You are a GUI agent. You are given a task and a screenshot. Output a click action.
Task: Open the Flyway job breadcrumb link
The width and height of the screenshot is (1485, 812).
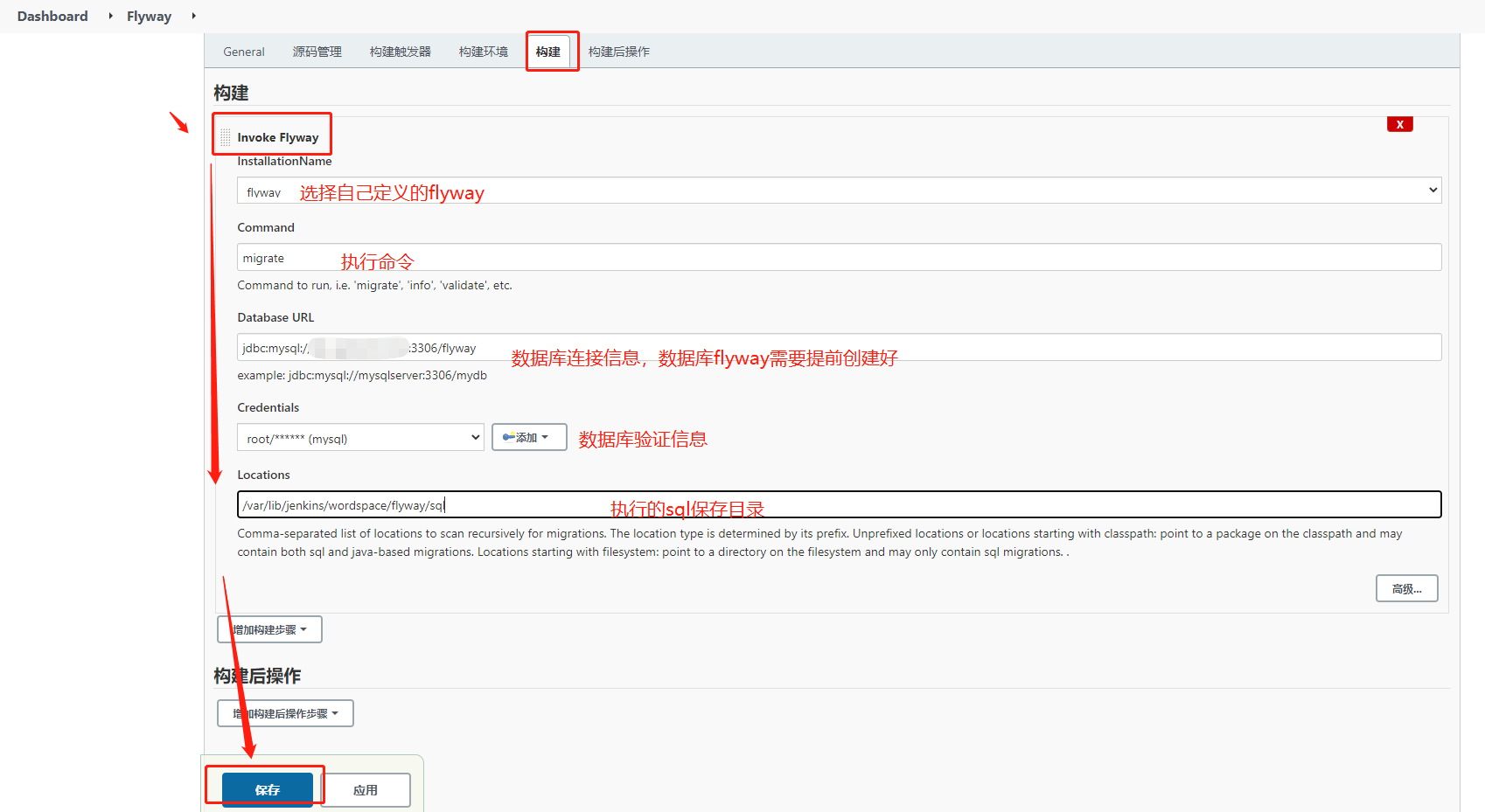148,16
